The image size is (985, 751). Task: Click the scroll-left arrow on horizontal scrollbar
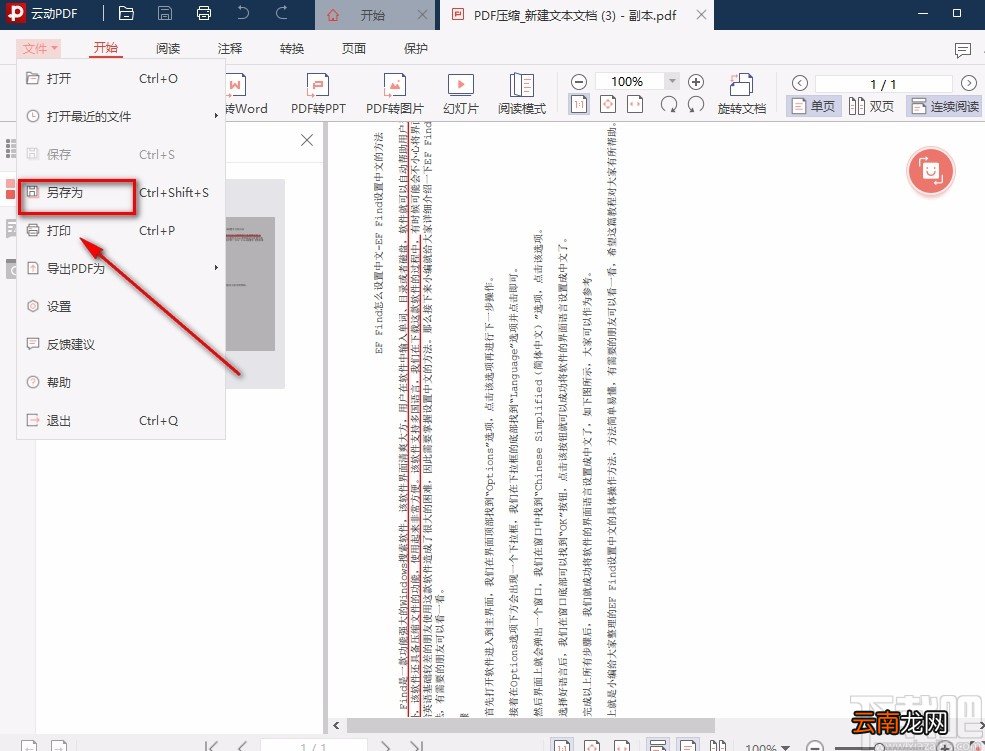pos(336,725)
